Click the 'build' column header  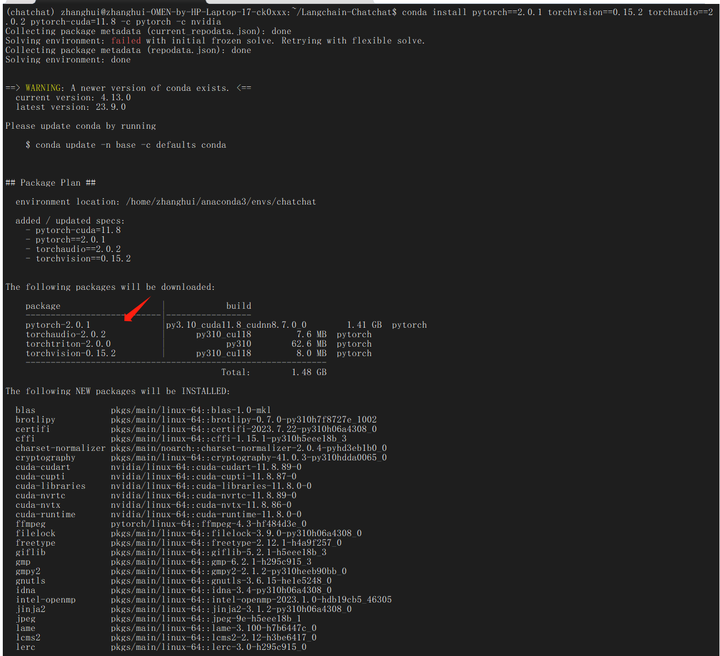click(239, 306)
